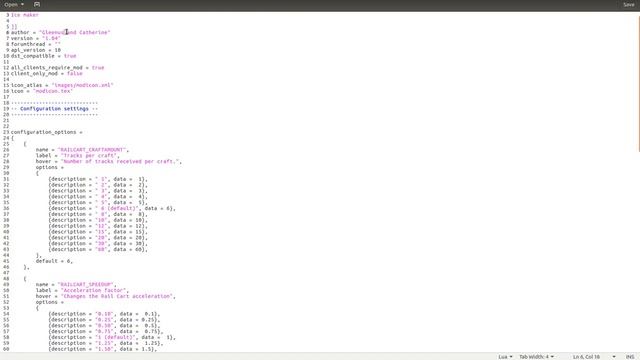Click the "all_clients_require_mod = true" line
640x360 pixels.
pyautogui.click(x=58, y=68)
